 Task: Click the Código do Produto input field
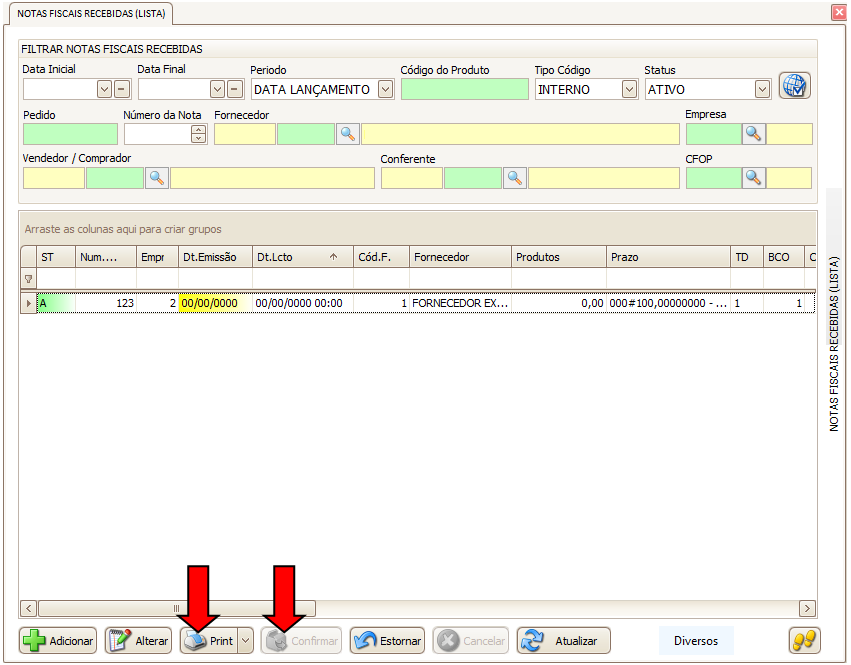pos(464,89)
